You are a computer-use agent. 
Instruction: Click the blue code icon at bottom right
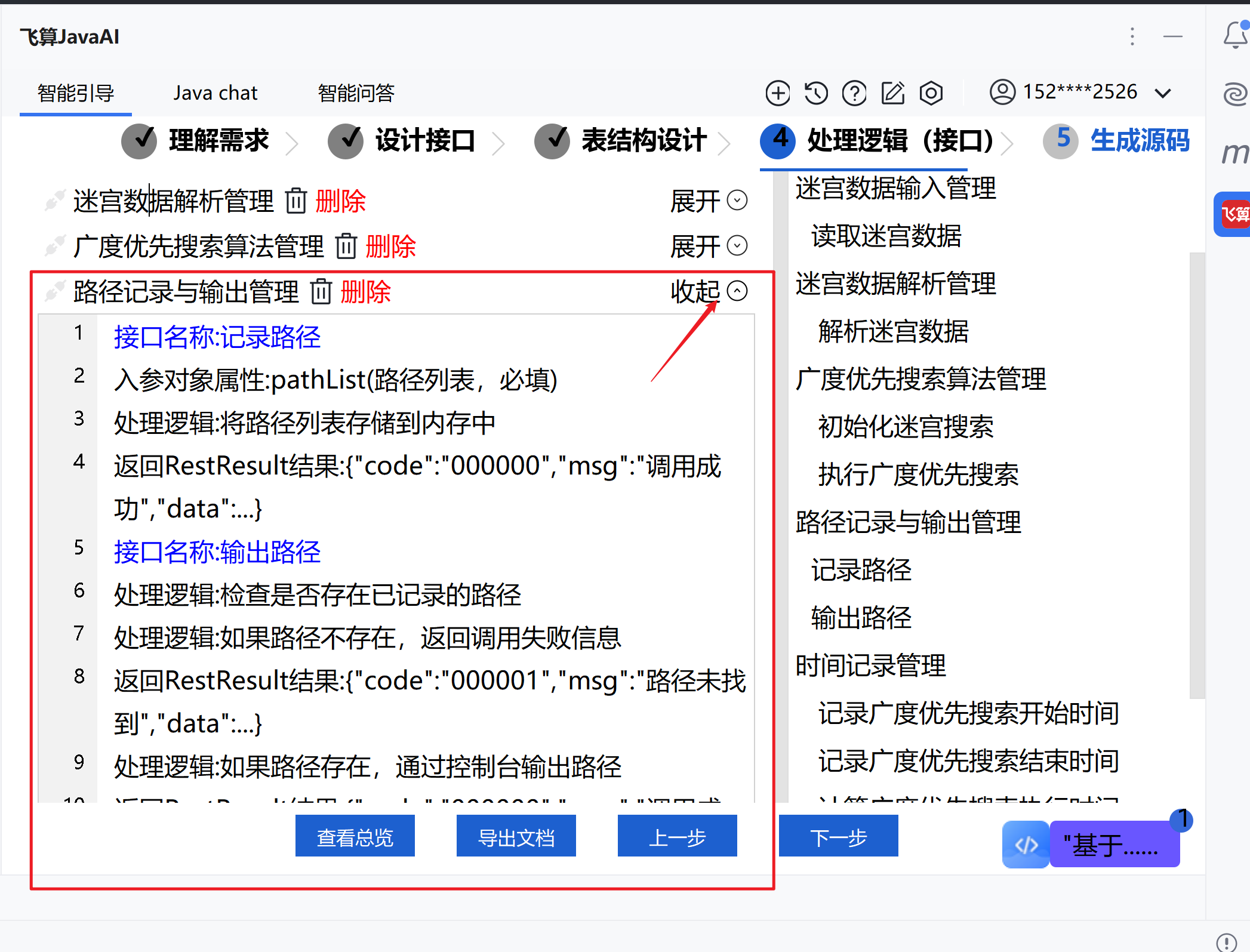(1026, 845)
